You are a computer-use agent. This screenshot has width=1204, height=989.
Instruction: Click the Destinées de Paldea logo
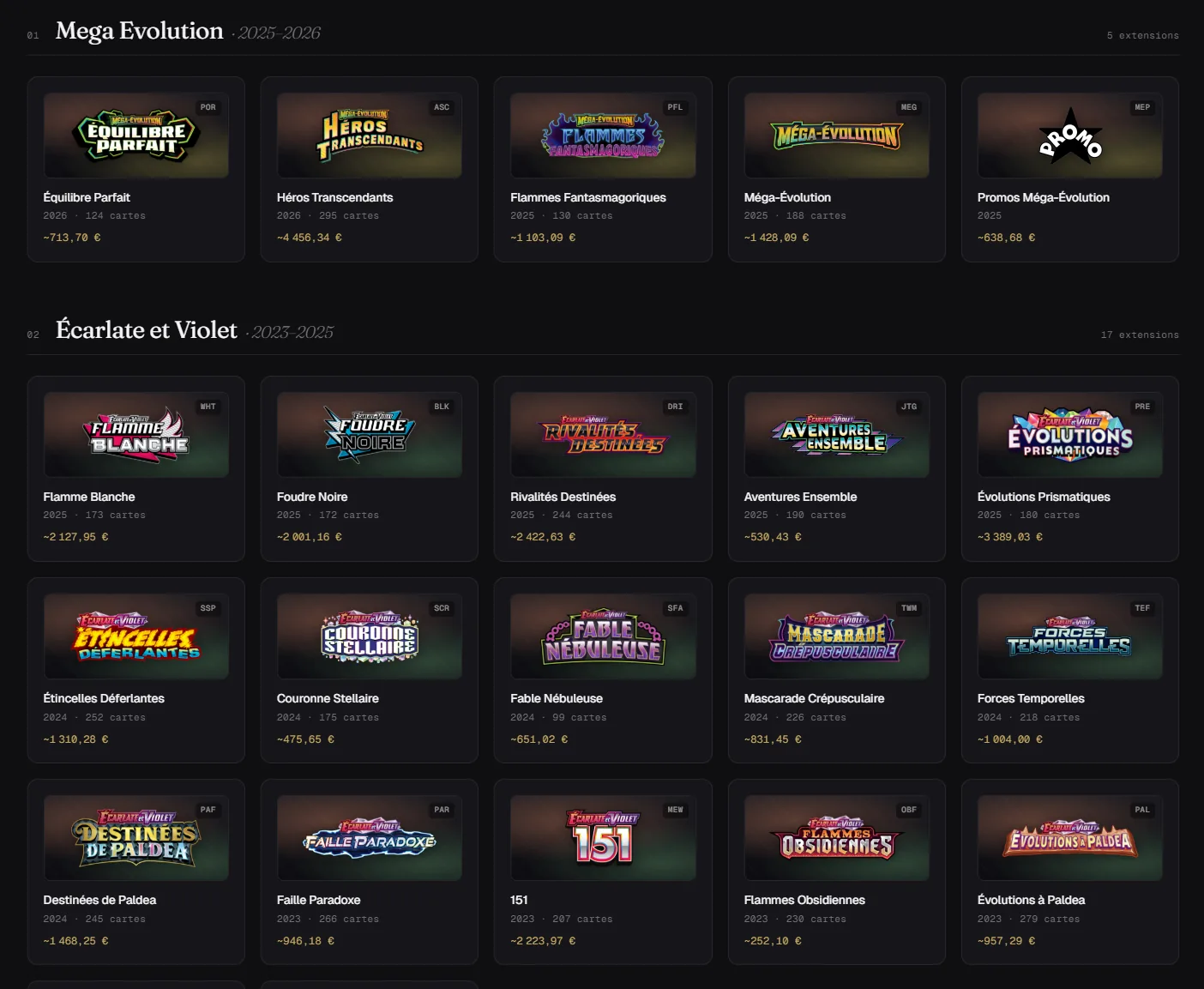coord(136,838)
